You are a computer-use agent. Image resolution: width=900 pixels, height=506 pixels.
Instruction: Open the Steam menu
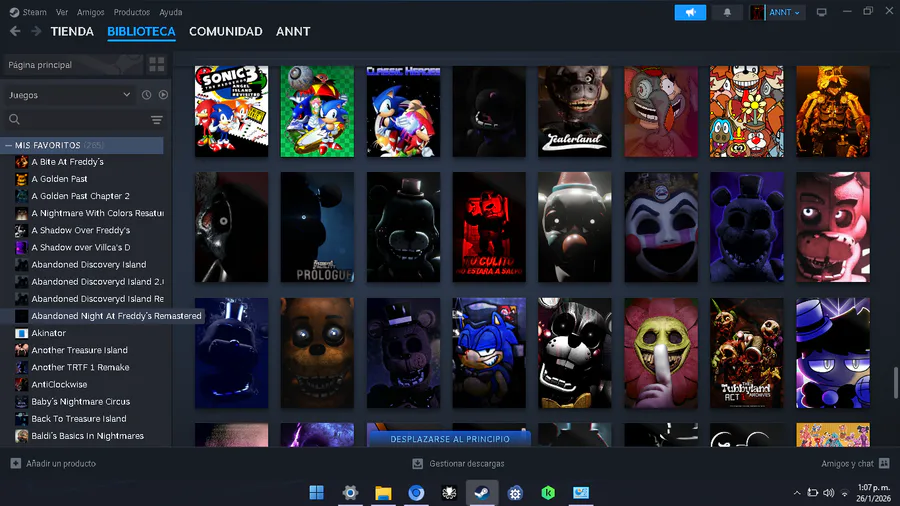pyautogui.click(x=28, y=12)
